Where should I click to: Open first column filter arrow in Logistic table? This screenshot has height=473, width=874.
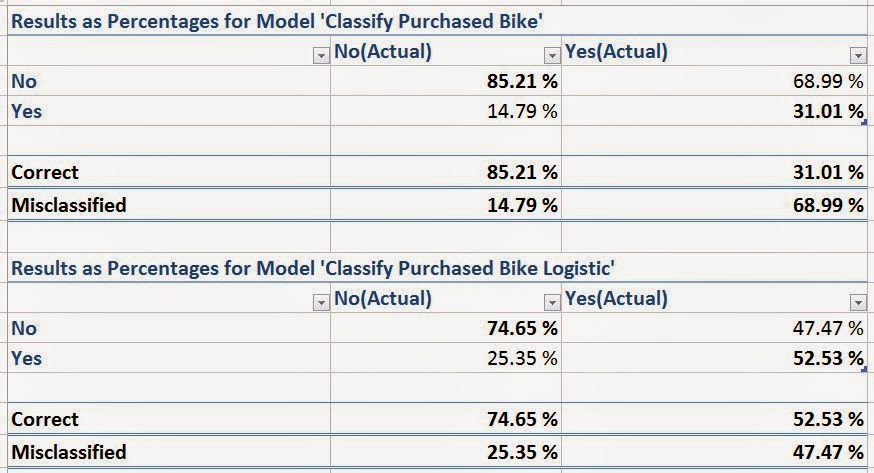point(320,302)
